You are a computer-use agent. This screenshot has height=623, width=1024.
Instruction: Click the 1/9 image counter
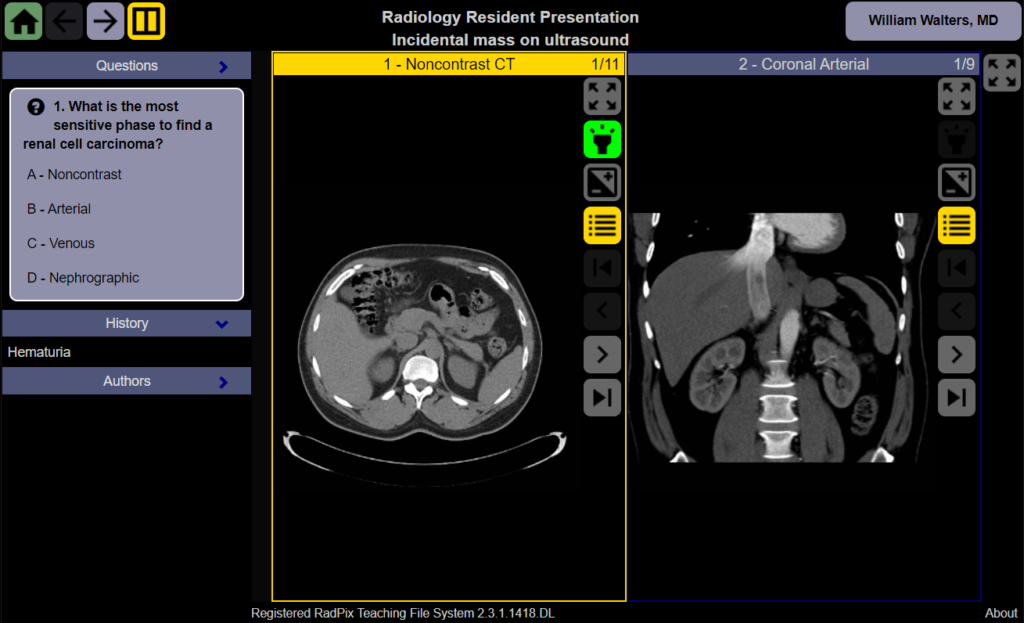tap(964, 64)
